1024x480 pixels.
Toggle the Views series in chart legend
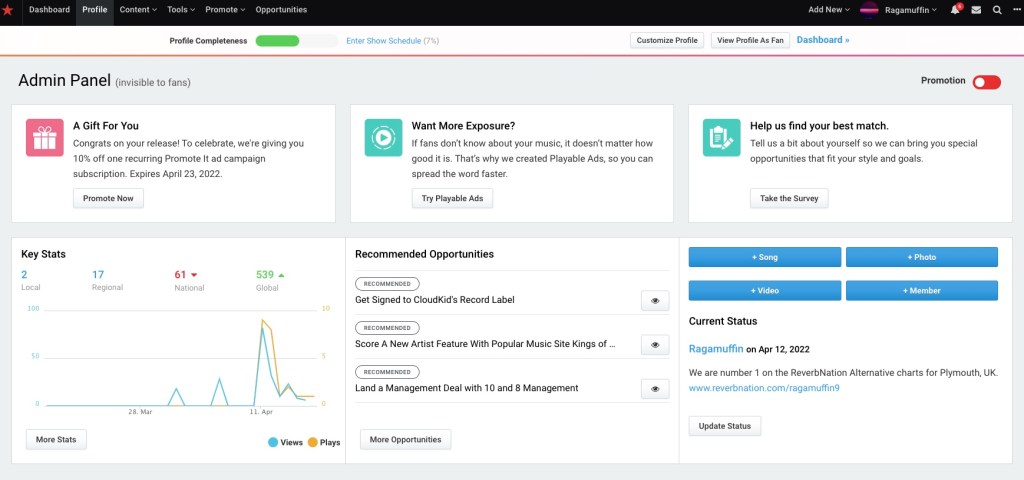286,441
